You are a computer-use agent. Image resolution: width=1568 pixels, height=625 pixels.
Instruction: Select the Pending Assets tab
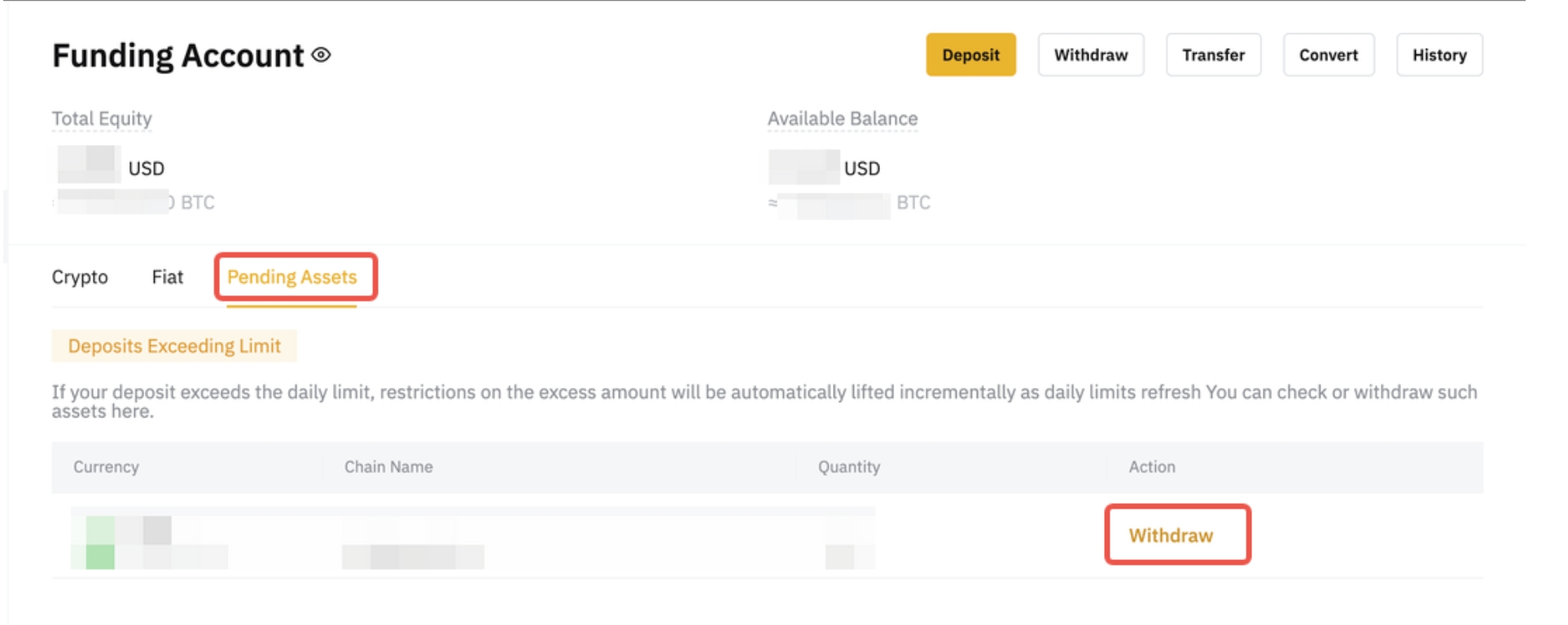[x=292, y=278]
